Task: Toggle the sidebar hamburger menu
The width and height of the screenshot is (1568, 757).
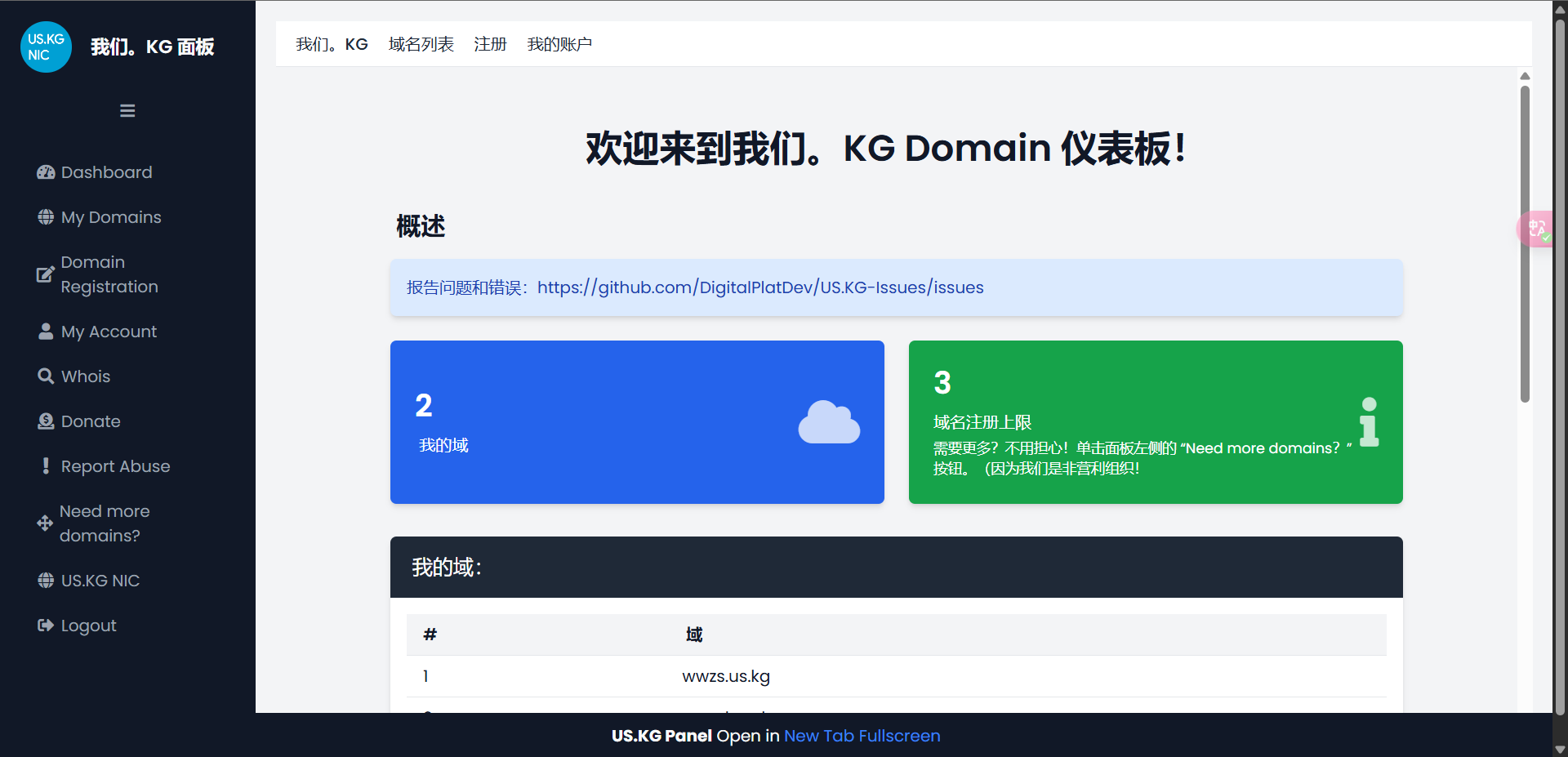Action: coord(127,111)
